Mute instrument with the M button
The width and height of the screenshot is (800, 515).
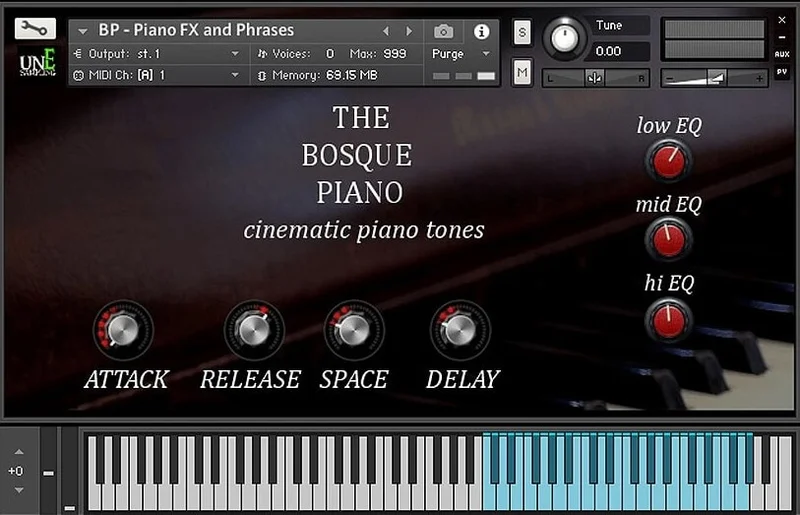tap(522, 72)
